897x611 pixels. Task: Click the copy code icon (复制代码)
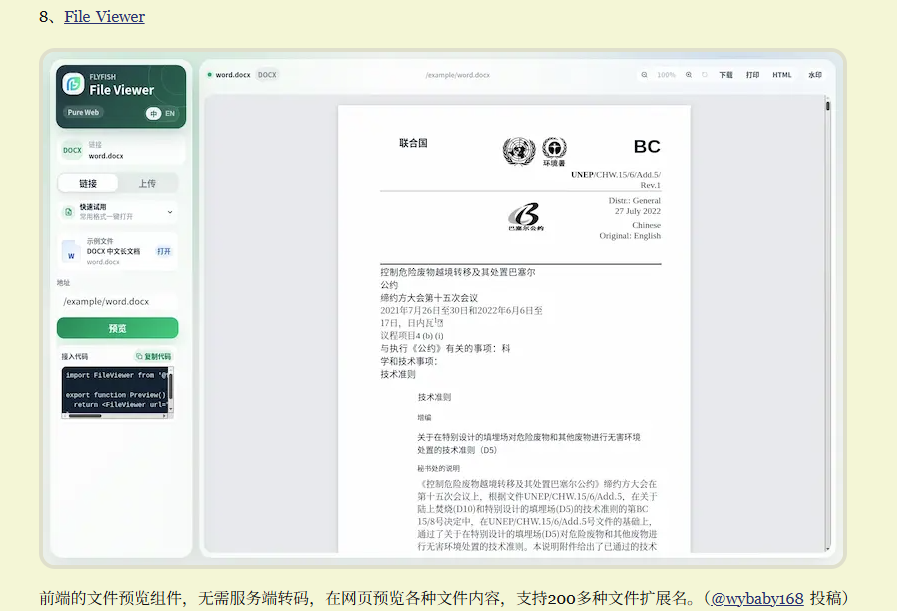[x=139, y=356]
